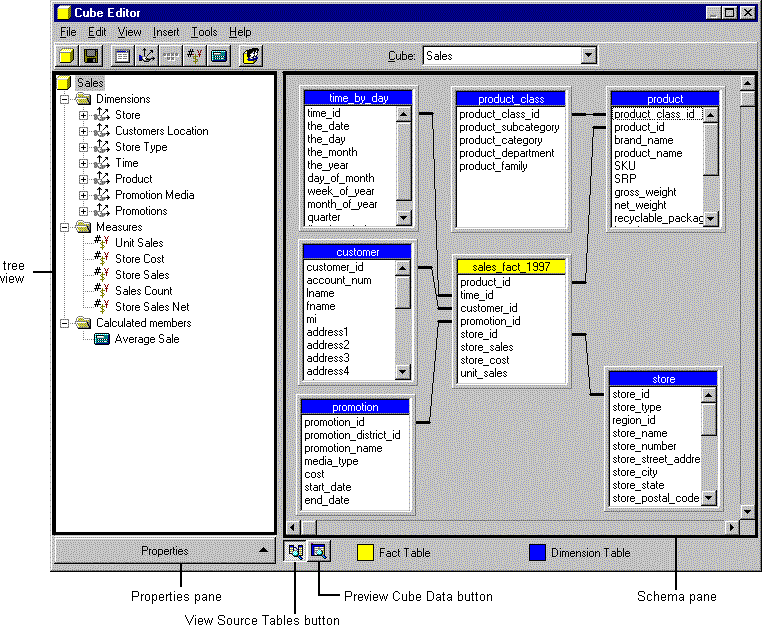762x625 pixels.
Task: Open the Tools menu
Action: coord(204,32)
